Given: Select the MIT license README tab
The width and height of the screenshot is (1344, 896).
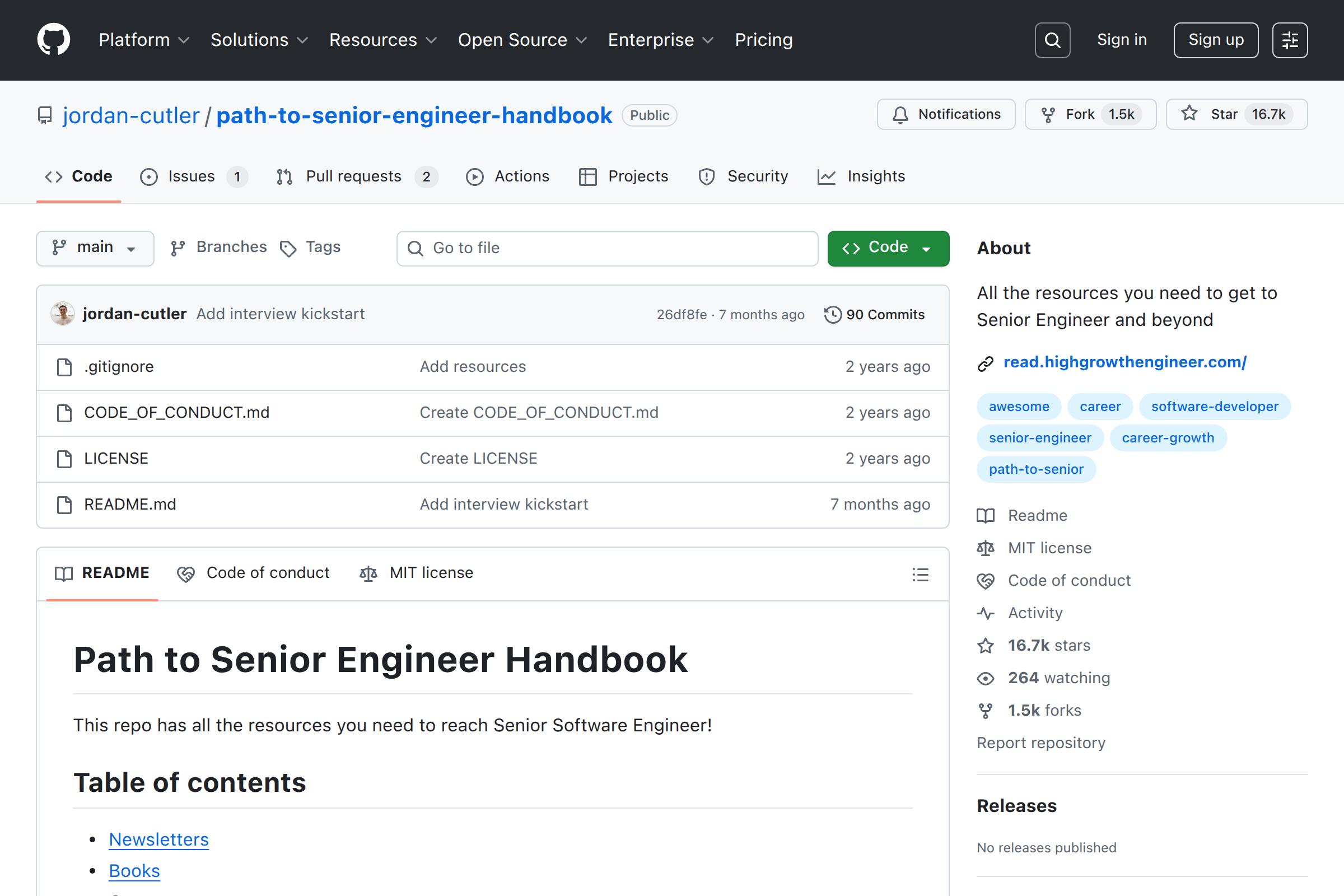Looking at the screenshot, I should [x=416, y=573].
